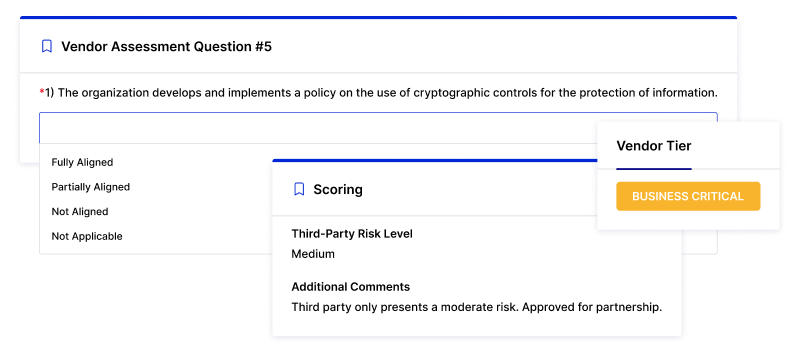The width and height of the screenshot is (800, 360).
Task: Click the blue underline beneath Vendor Tier
Action: [654, 169]
